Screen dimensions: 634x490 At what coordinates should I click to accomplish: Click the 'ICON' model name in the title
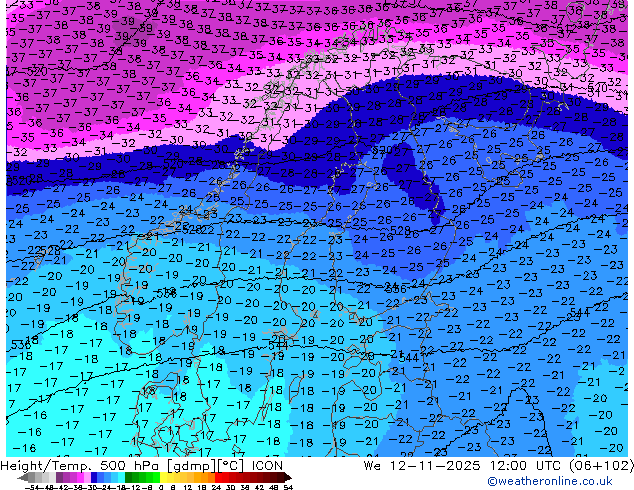267,466
